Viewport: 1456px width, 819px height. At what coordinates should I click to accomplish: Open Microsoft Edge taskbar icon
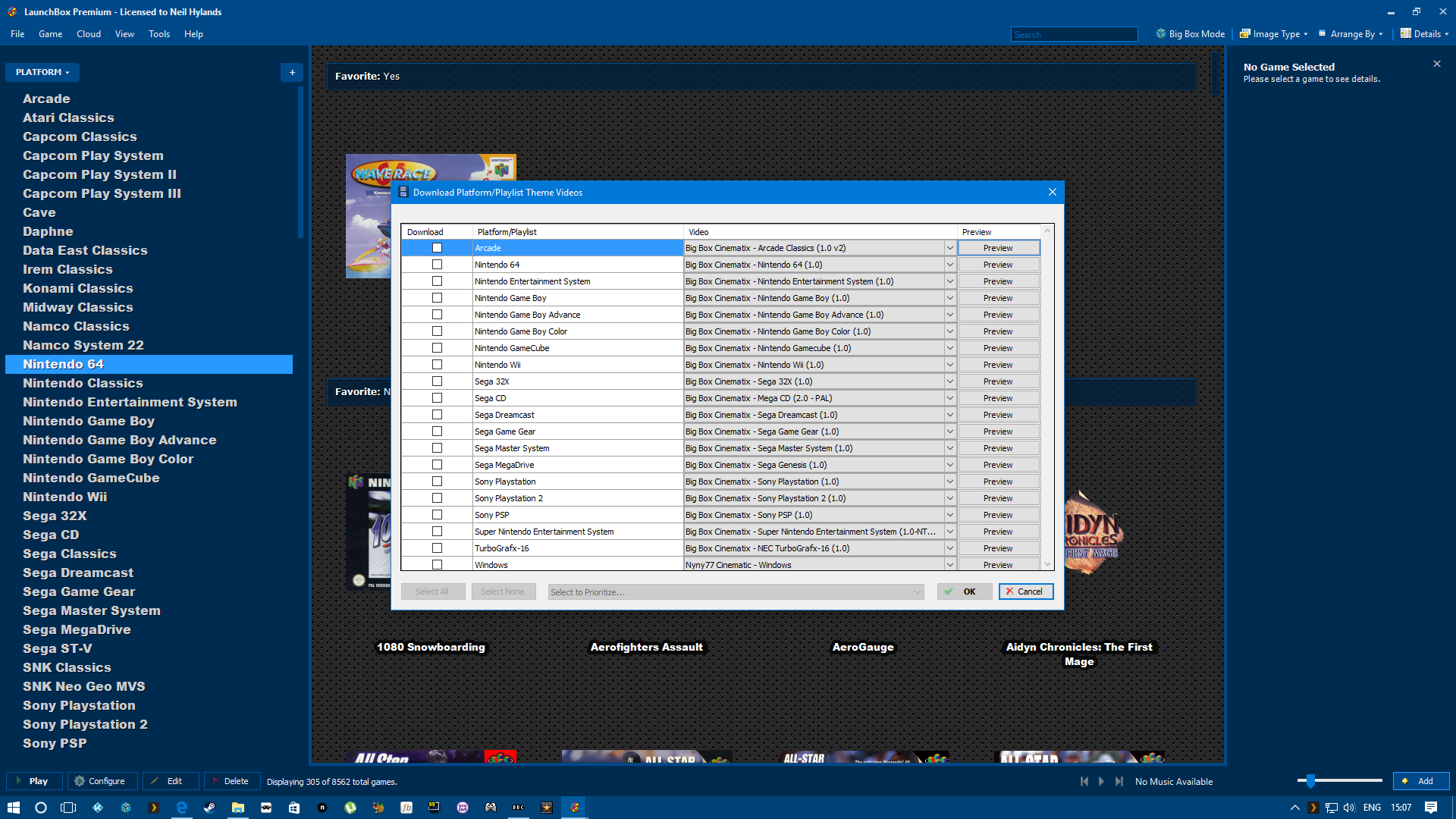[x=182, y=808]
